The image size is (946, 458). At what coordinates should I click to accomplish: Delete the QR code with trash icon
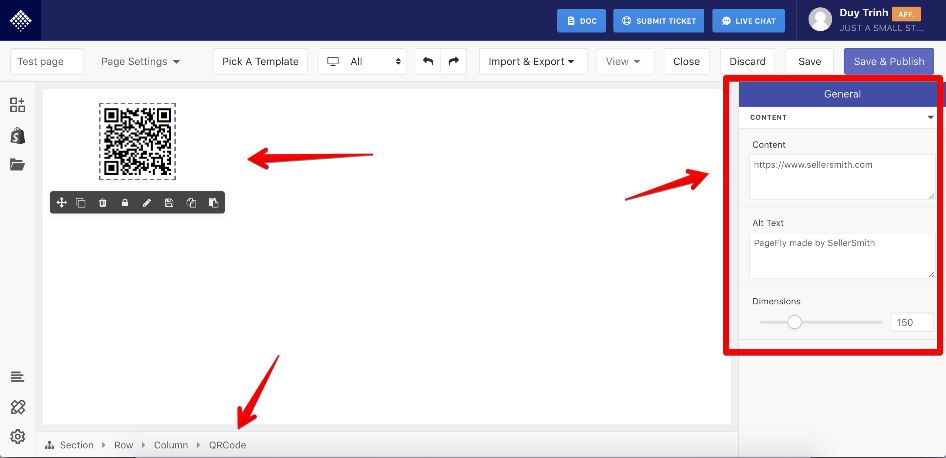coord(103,203)
